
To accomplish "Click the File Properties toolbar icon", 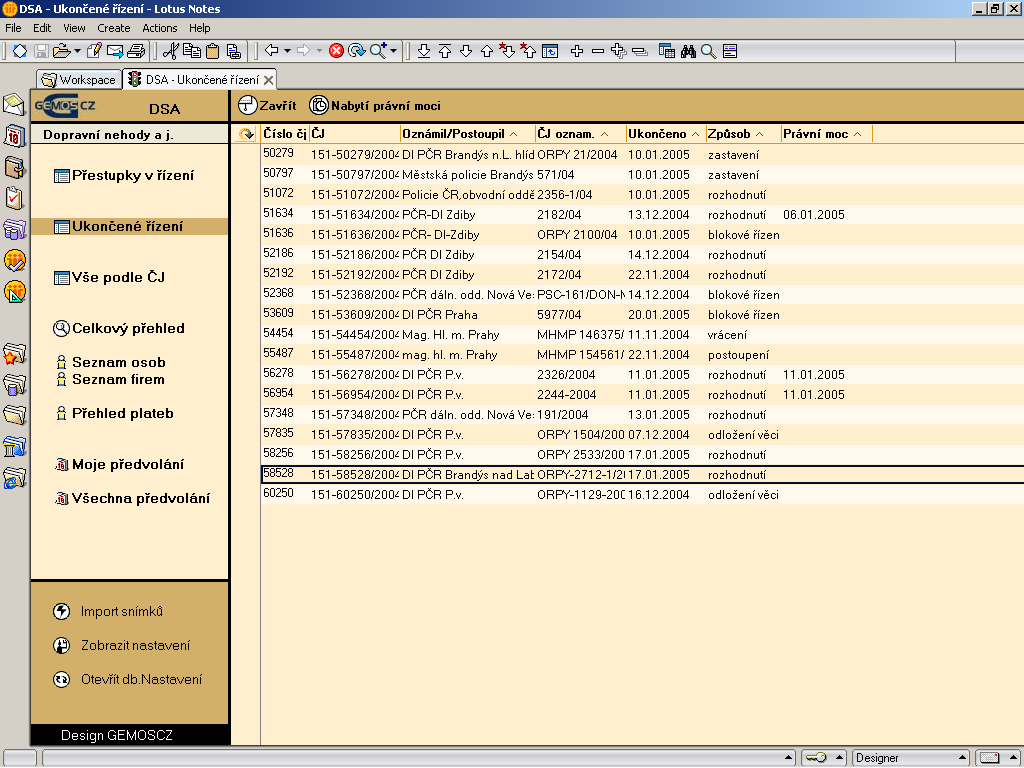I will click(x=730, y=51).
